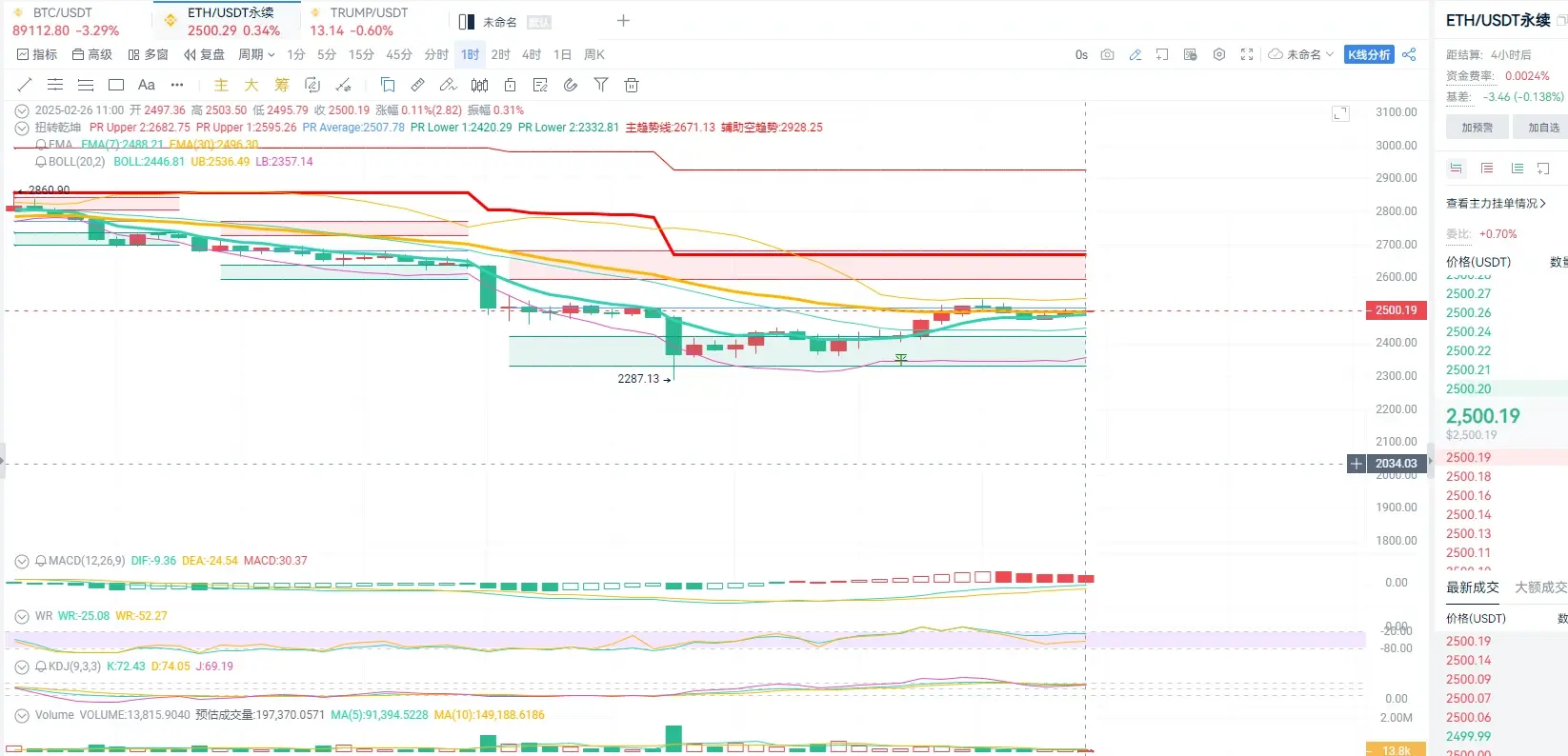Add a new tab with plus icon
The width and height of the screenshot is (1568, 756).
623,21
